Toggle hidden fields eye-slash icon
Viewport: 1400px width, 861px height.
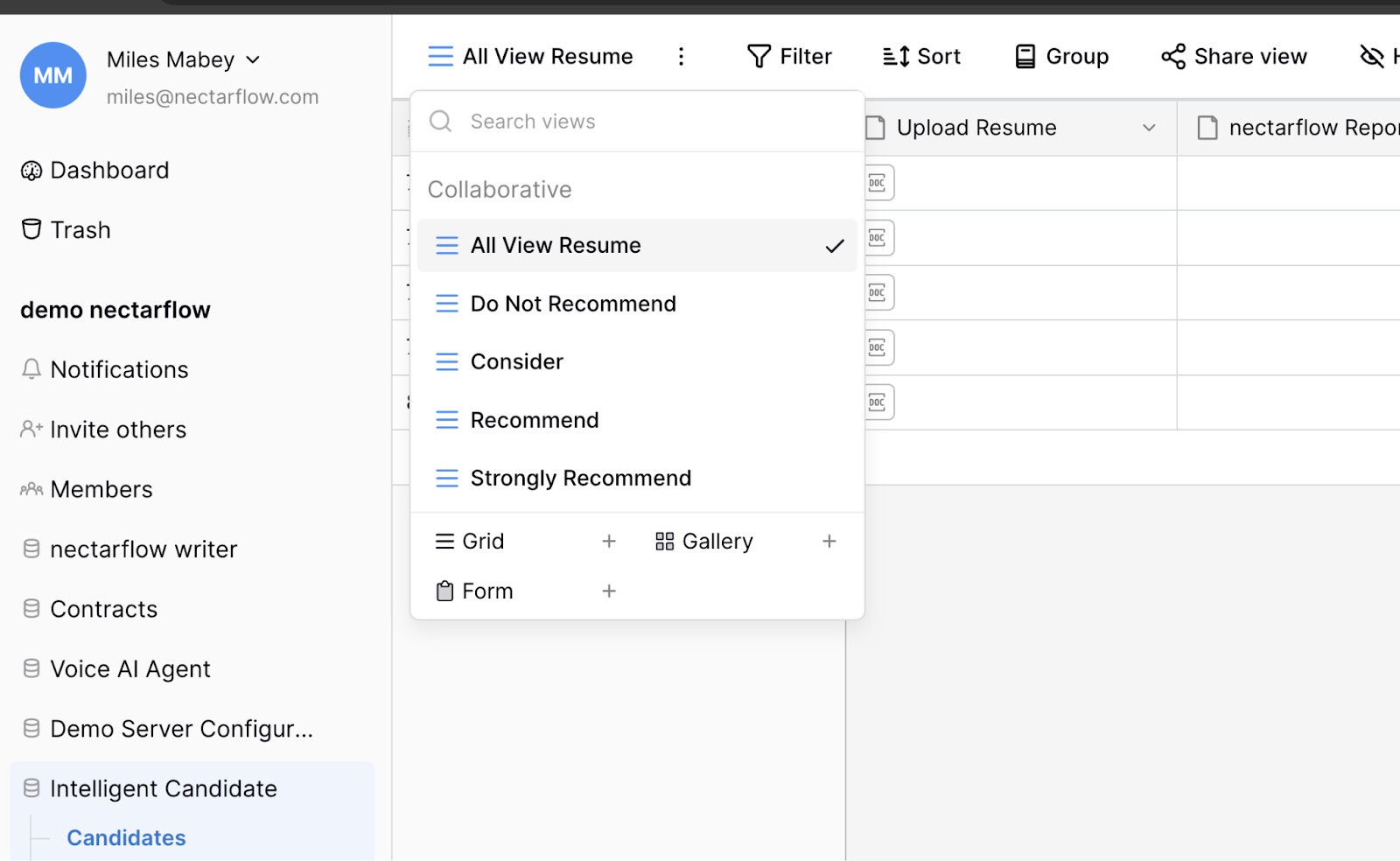[x=1372, y=57]
